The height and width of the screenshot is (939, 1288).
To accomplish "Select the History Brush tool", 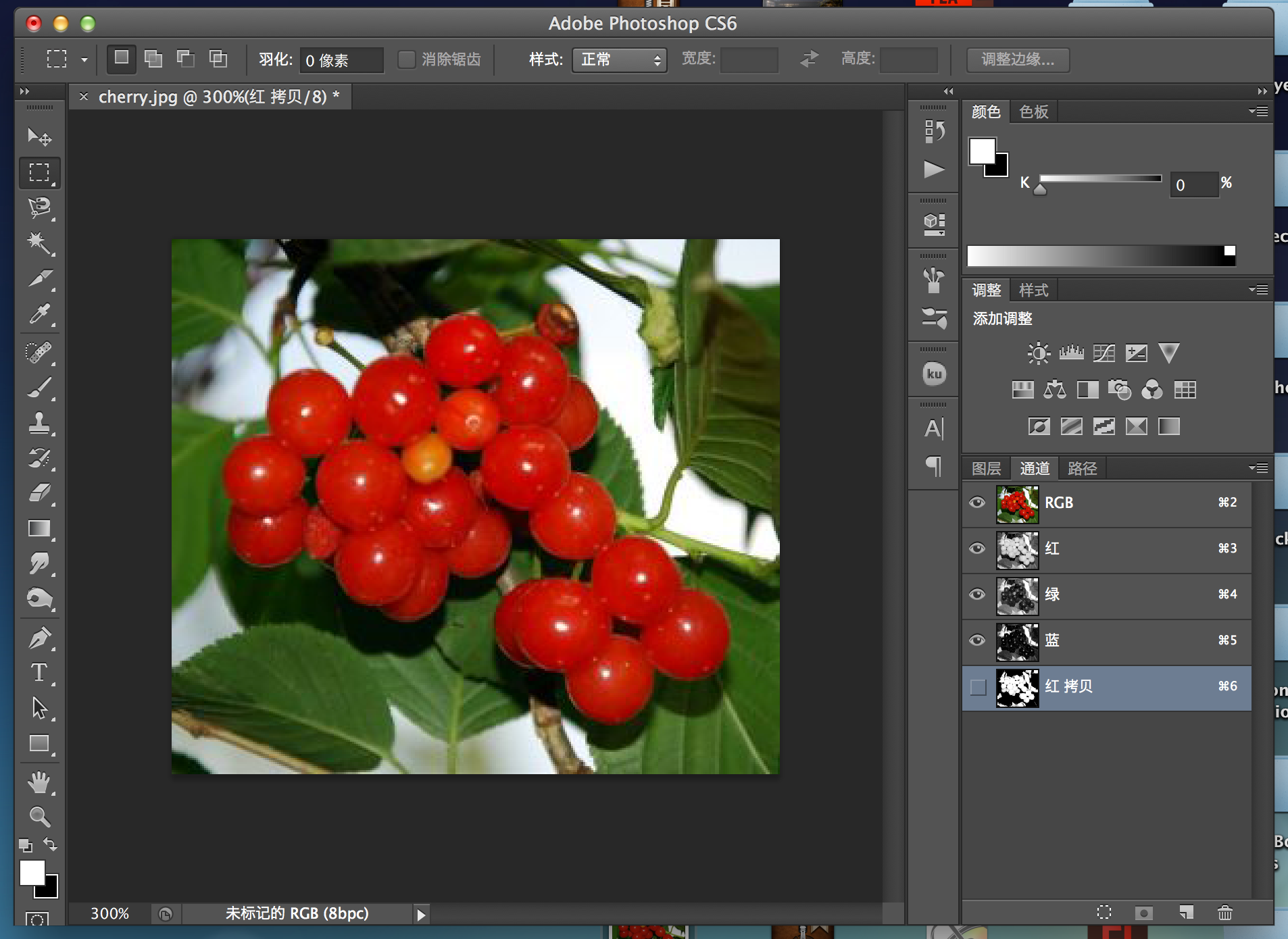I will [39, 459].
